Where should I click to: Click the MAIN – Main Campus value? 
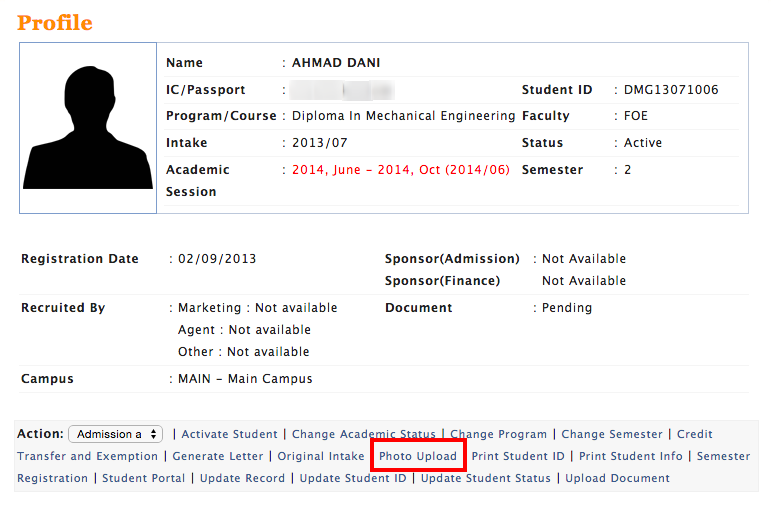click(245, 379)
